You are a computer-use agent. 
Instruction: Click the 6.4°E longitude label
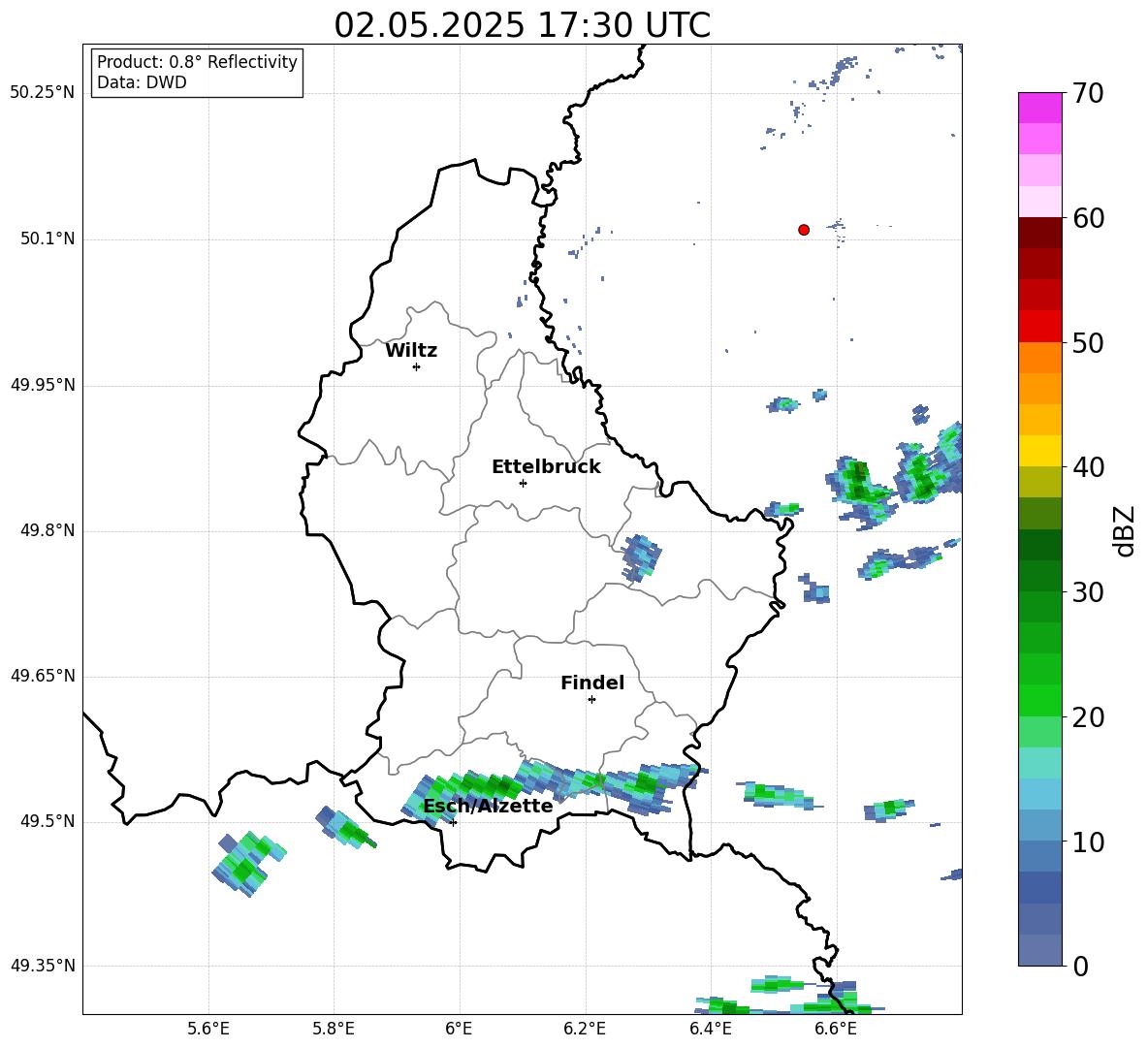point(710,1029)
